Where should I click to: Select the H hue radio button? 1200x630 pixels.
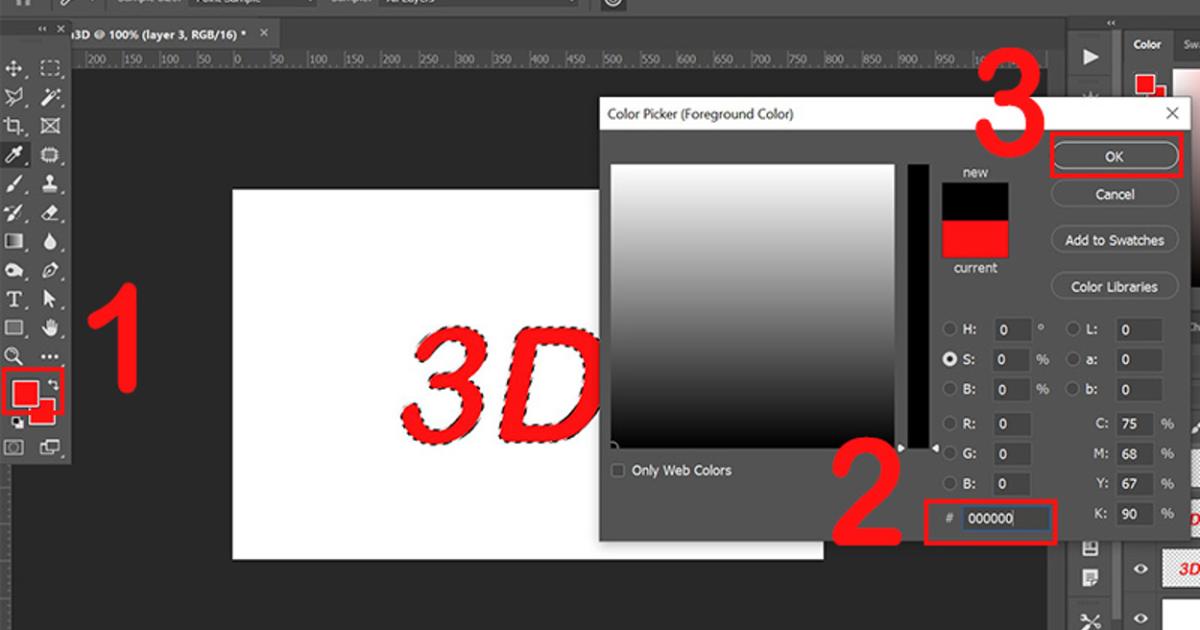click(x=949, y=329)
